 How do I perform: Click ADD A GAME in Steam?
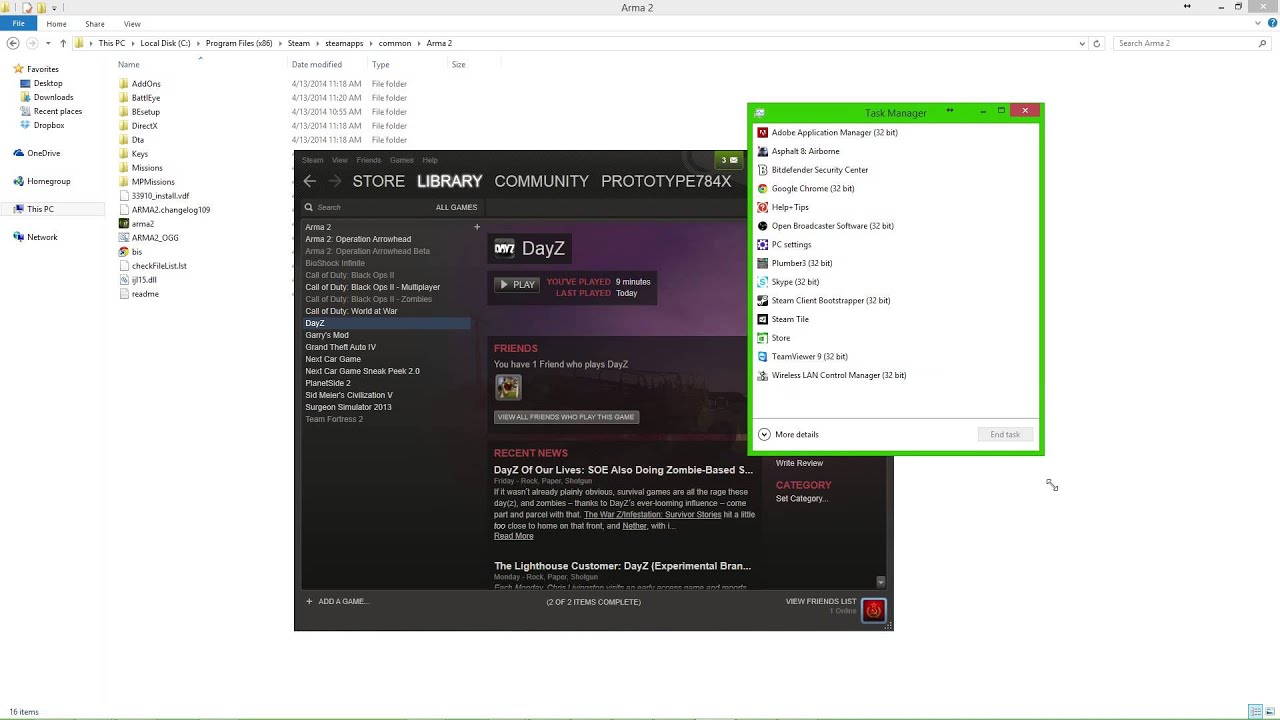337,601
